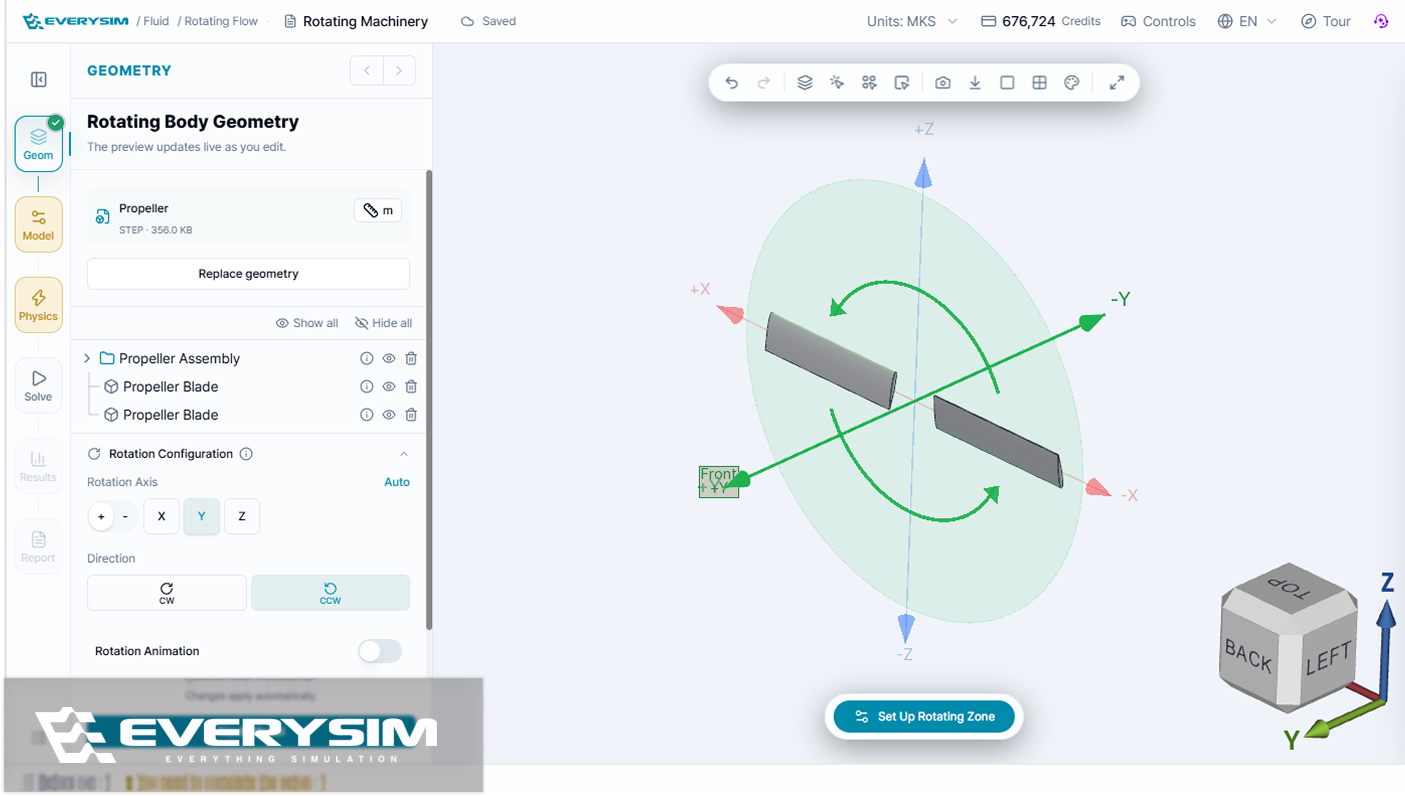Open Controls in the header
The height and width of the screenshot is (796, 1405).
[1158, 21]
